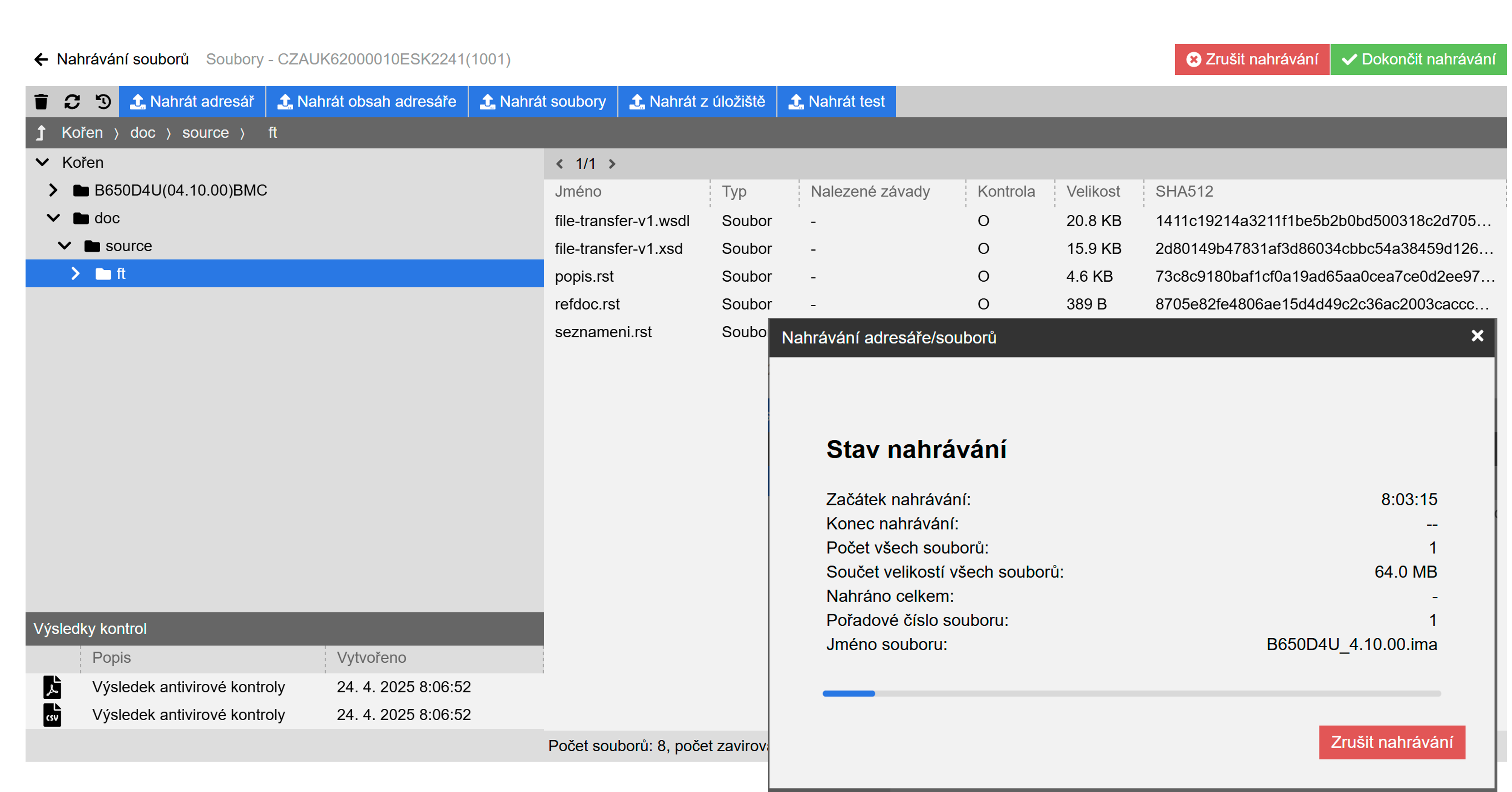Click the up-level arrow in breadcrumb bar
Image resolution: width=1512 pixels, height=792 pixels.
pos(41,133)
